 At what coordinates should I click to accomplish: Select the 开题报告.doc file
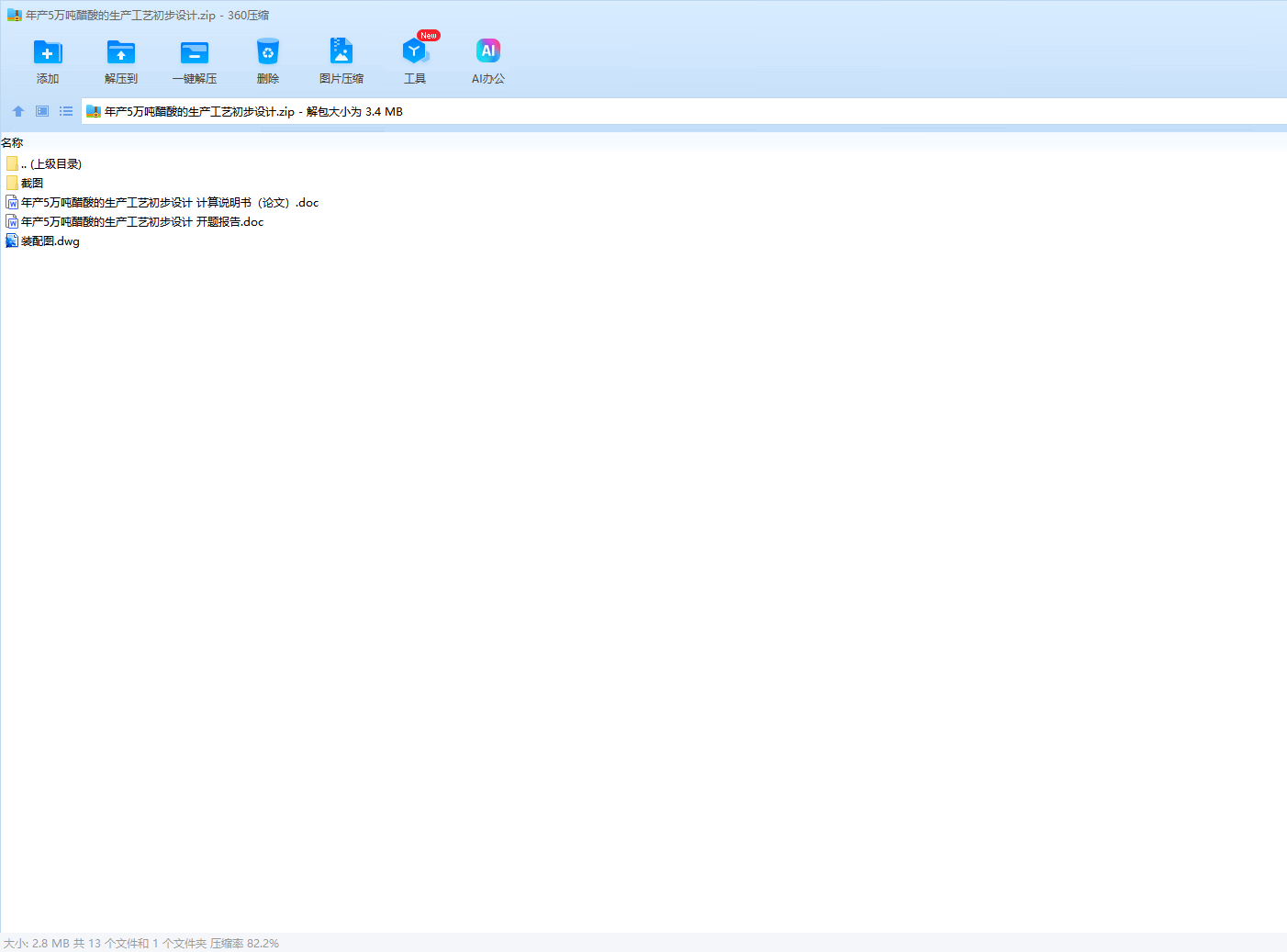click(142, 222)
